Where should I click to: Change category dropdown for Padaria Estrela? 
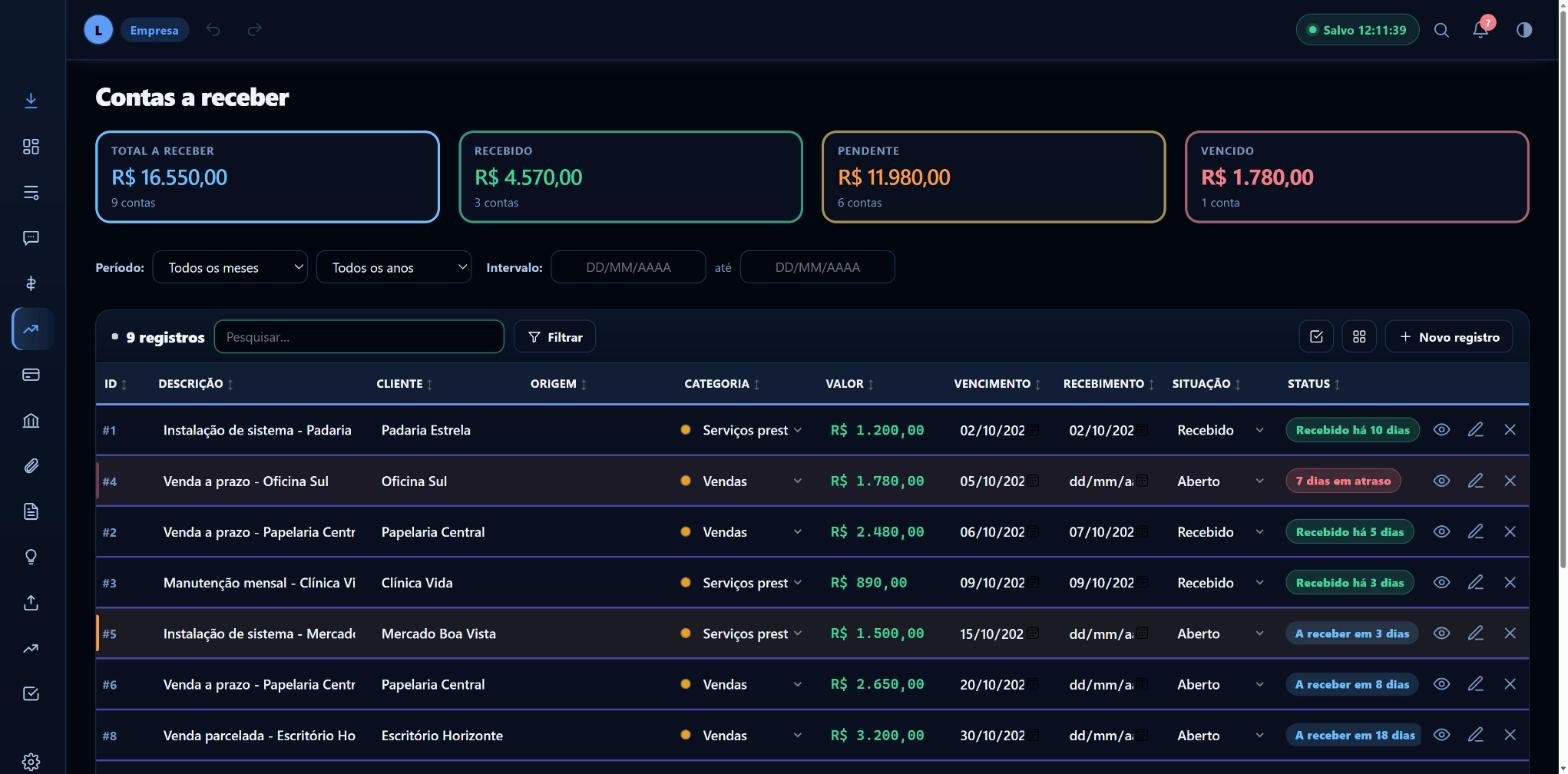pos(752,430)
